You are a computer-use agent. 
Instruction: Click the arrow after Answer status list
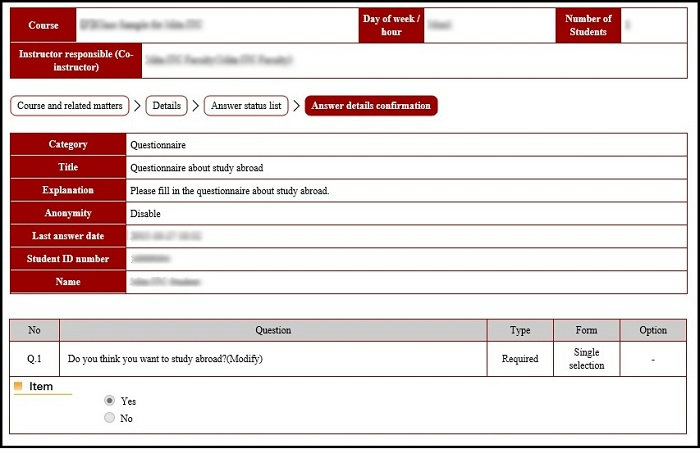point(297,106)
